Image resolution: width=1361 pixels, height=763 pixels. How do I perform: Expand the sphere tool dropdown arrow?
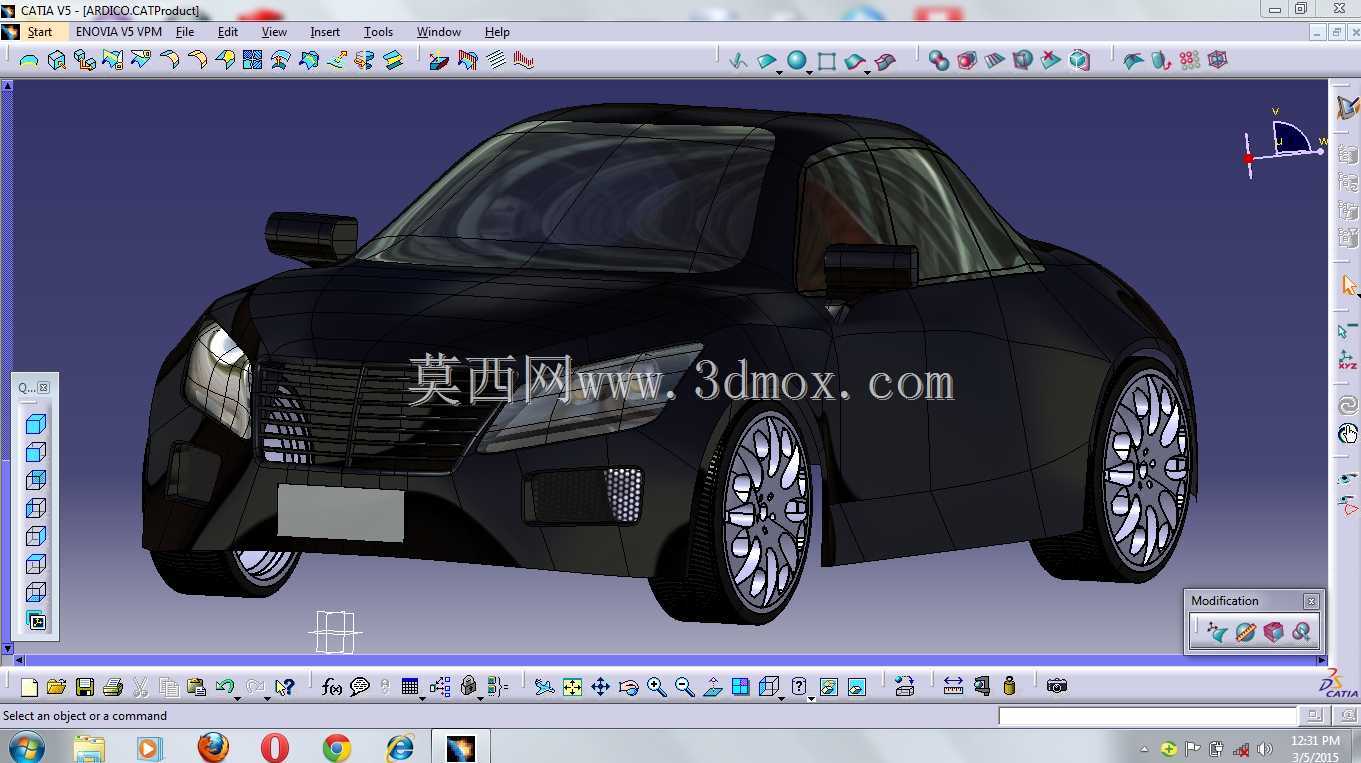pyautogui.click(x=809, y=73)
